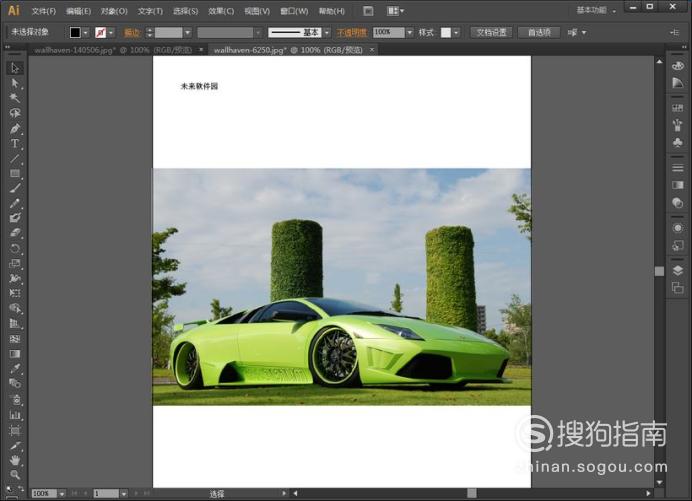The image size is (692, 501).
Task: Open the 样式 graphic style dropdown
Action: [x=456, y=33]
